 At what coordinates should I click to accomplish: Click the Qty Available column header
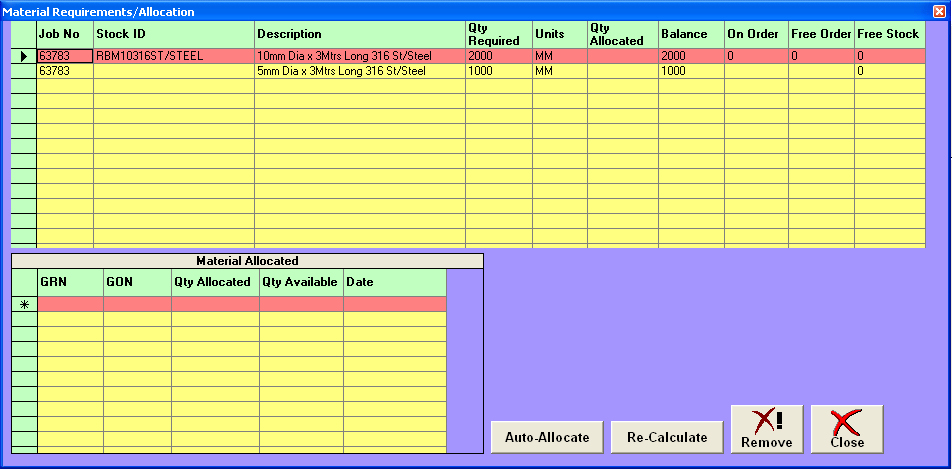tap(302, 282)
